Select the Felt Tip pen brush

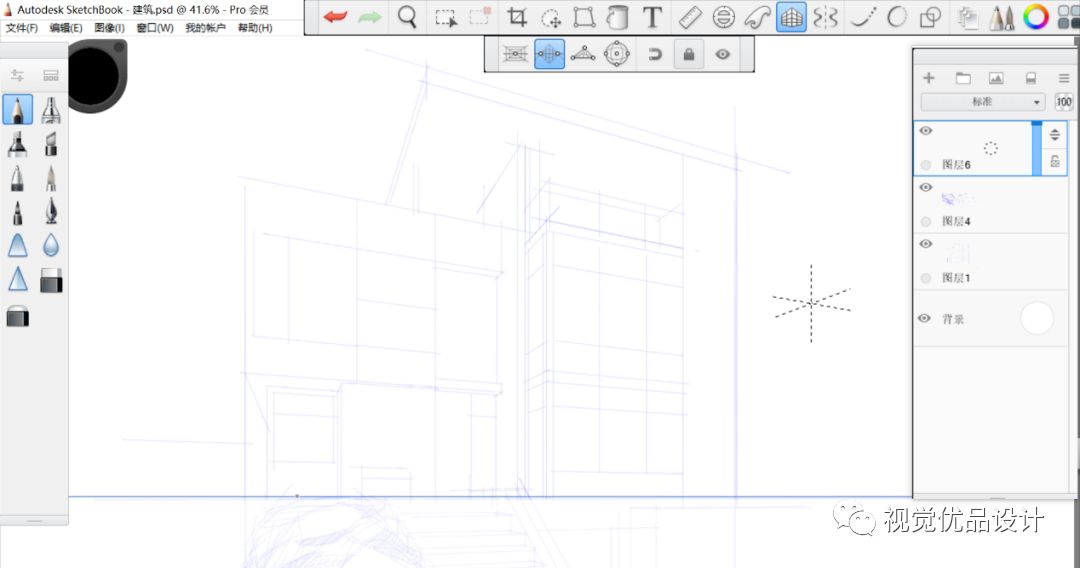point(18,212)
